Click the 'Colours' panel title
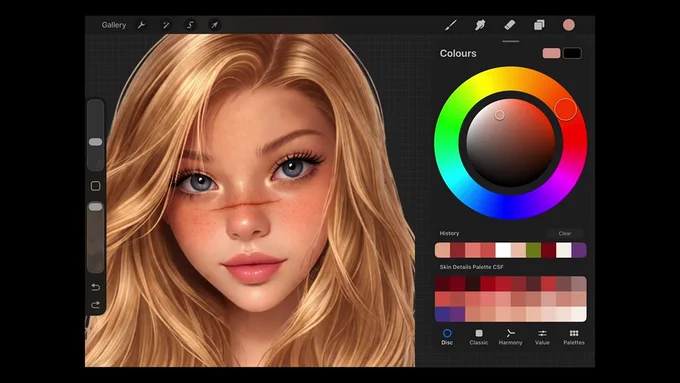The height and width of the screenshot is (383, 680). click(x=458, y=53)
